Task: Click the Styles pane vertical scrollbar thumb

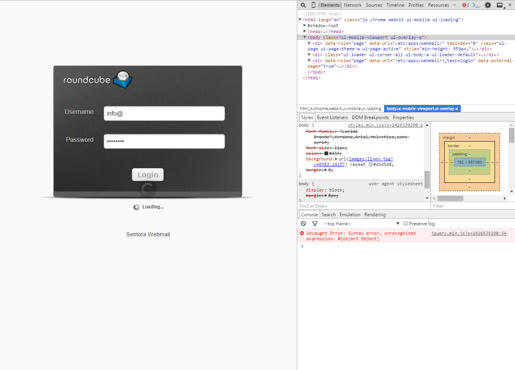Action: (427, 179)
